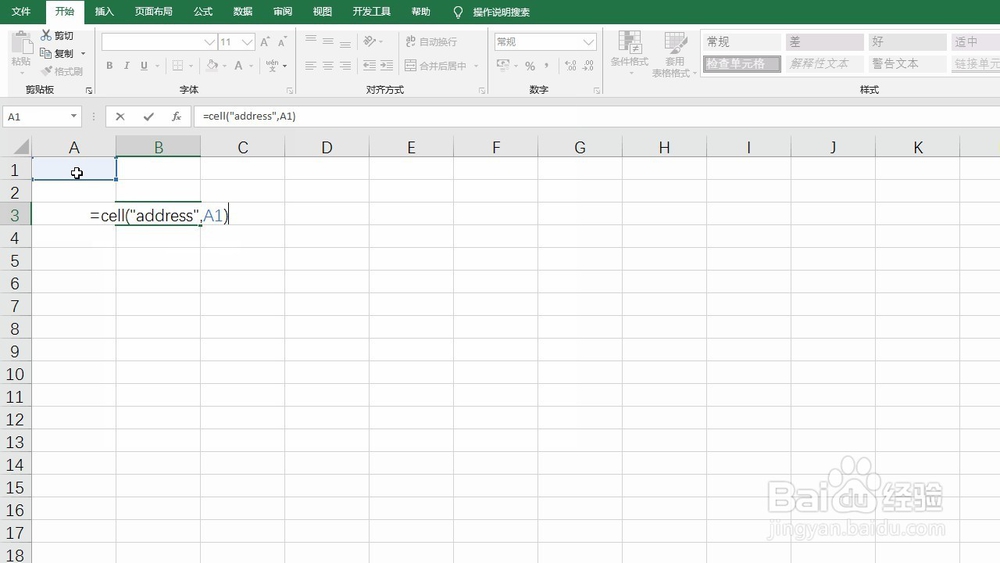
Task: Decrease font size with the small A icon
Action: point(282,41)
